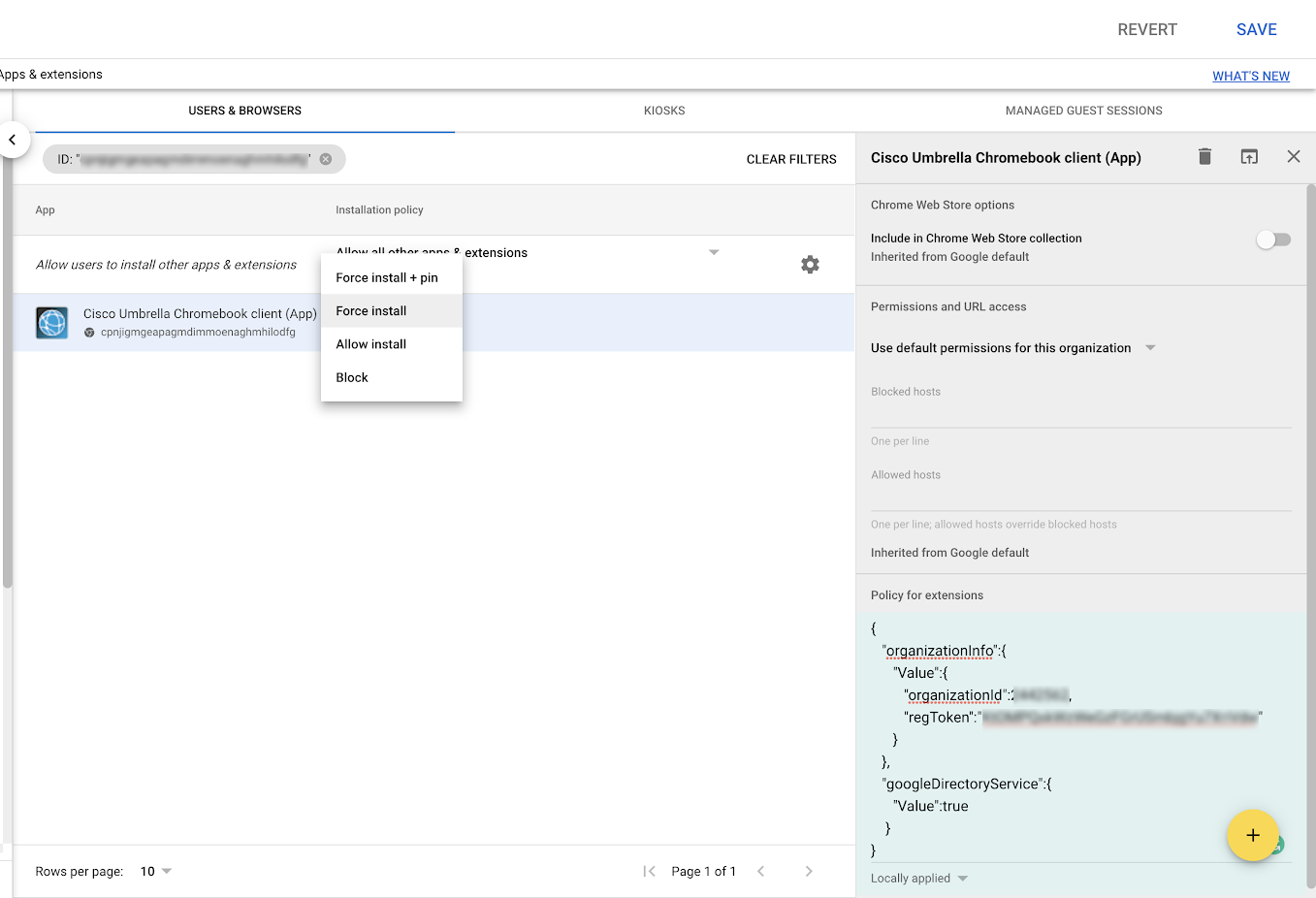
Task: Click the Revert button
Action: 1147,29
